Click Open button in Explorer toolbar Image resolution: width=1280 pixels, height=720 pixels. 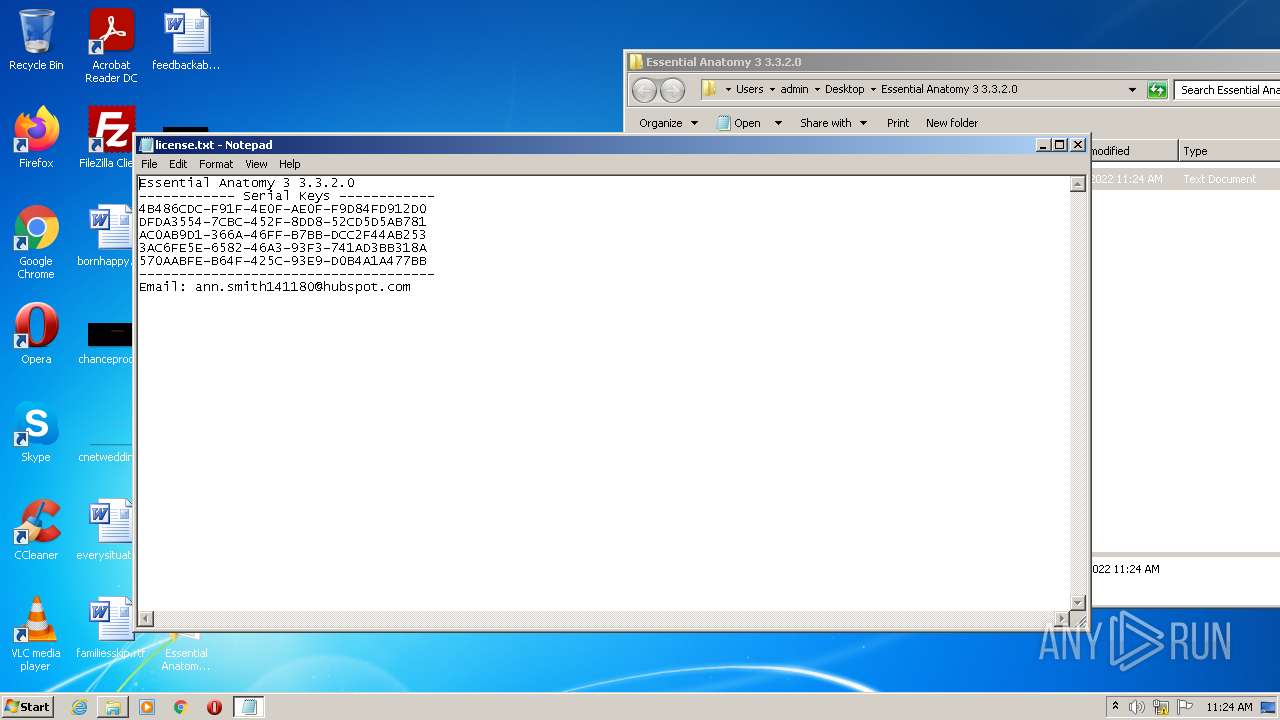click(x=740, y=123)
